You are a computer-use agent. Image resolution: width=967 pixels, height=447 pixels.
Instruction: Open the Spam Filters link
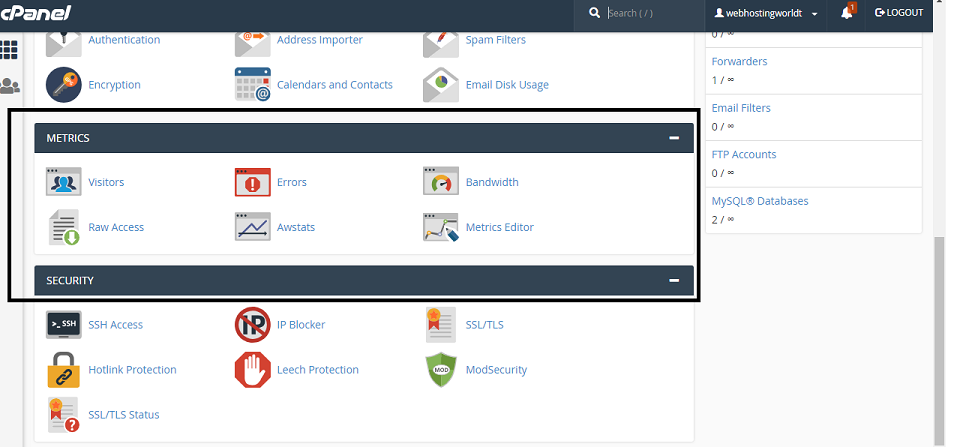point(496,39)
